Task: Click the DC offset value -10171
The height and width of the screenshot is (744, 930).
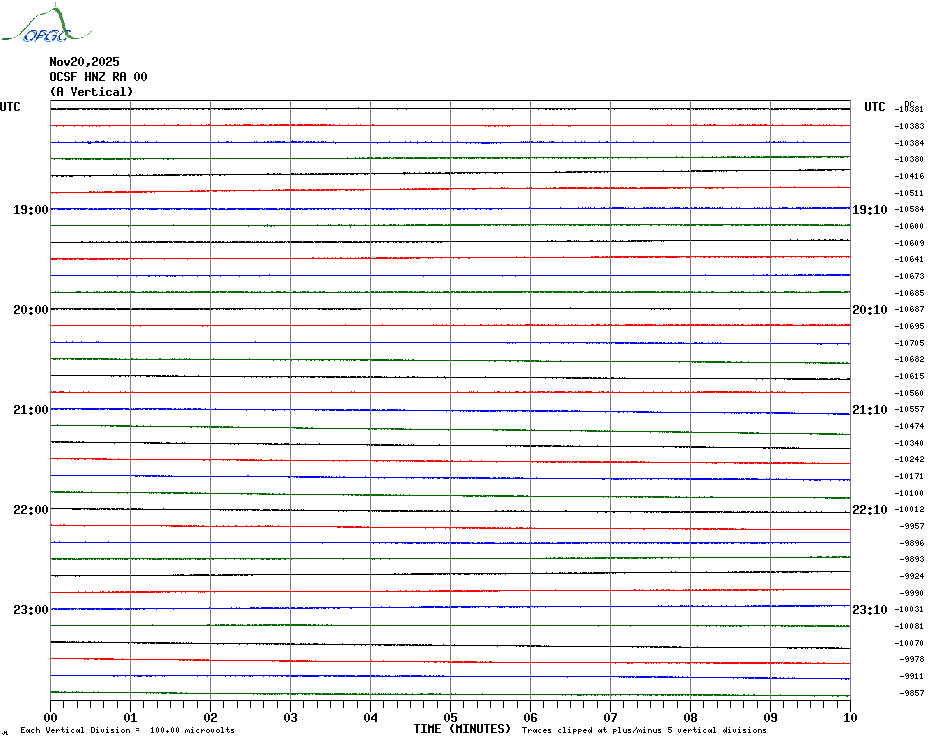Action: tap(909, 476)
